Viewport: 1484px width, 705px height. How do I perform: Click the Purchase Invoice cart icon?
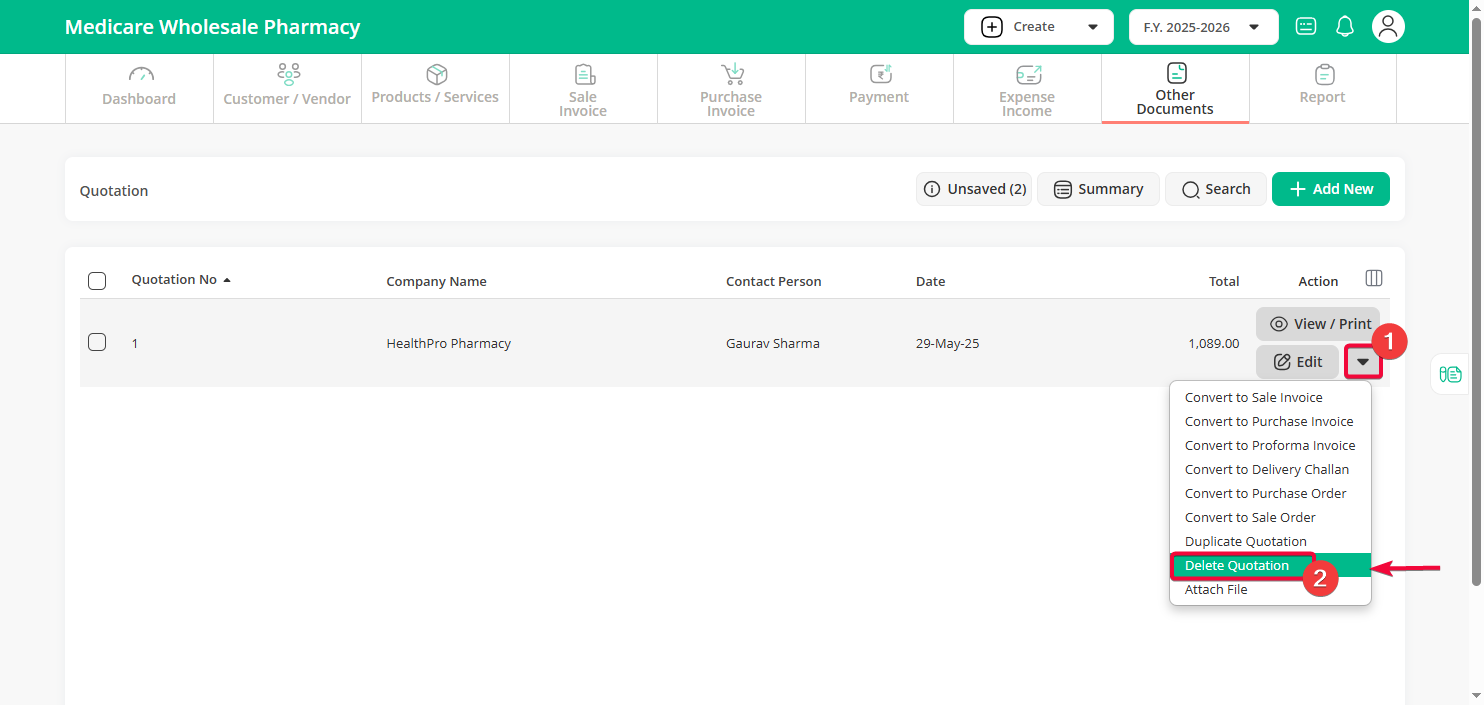point(732,75)
